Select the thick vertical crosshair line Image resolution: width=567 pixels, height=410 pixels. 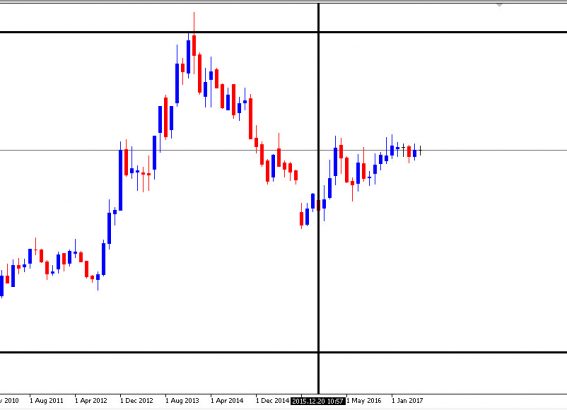click(319, 198)
